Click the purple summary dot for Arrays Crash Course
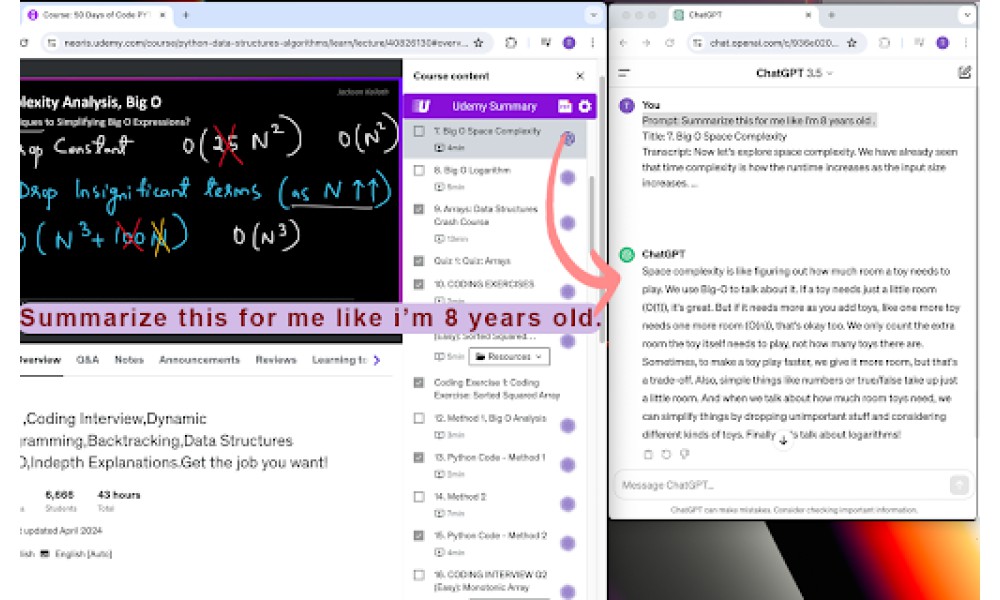Viewport: 1000px width, 600px height. click(568, 223)
